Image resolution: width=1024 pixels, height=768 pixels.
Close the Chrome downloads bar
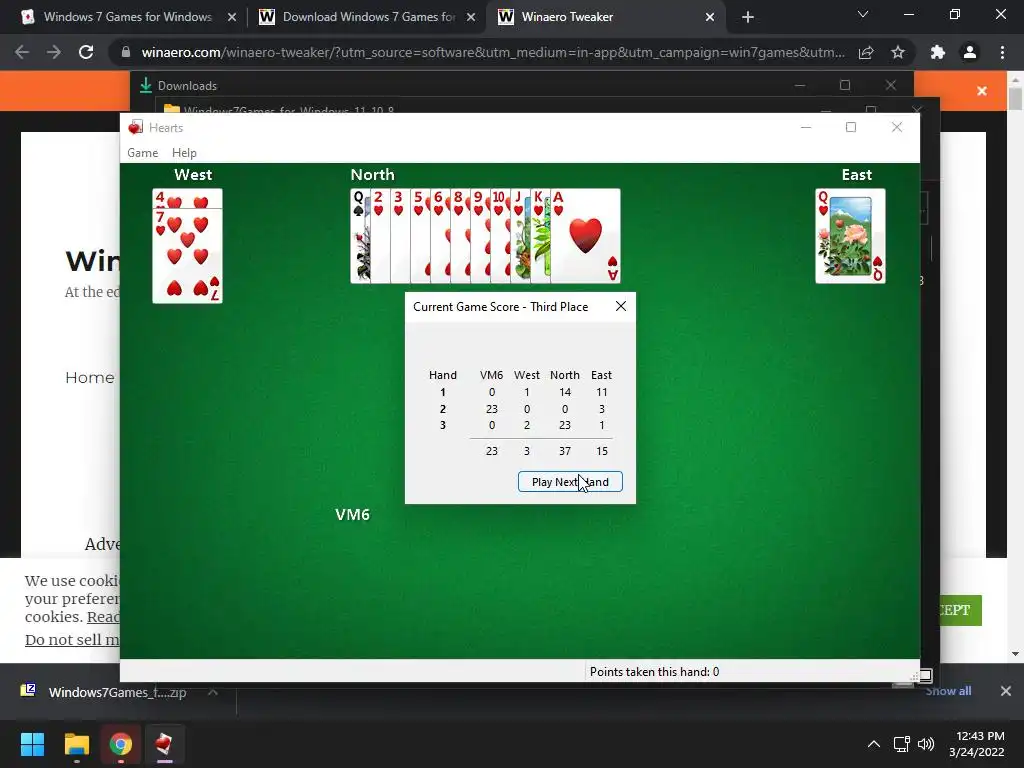(x=1006, y=691)
